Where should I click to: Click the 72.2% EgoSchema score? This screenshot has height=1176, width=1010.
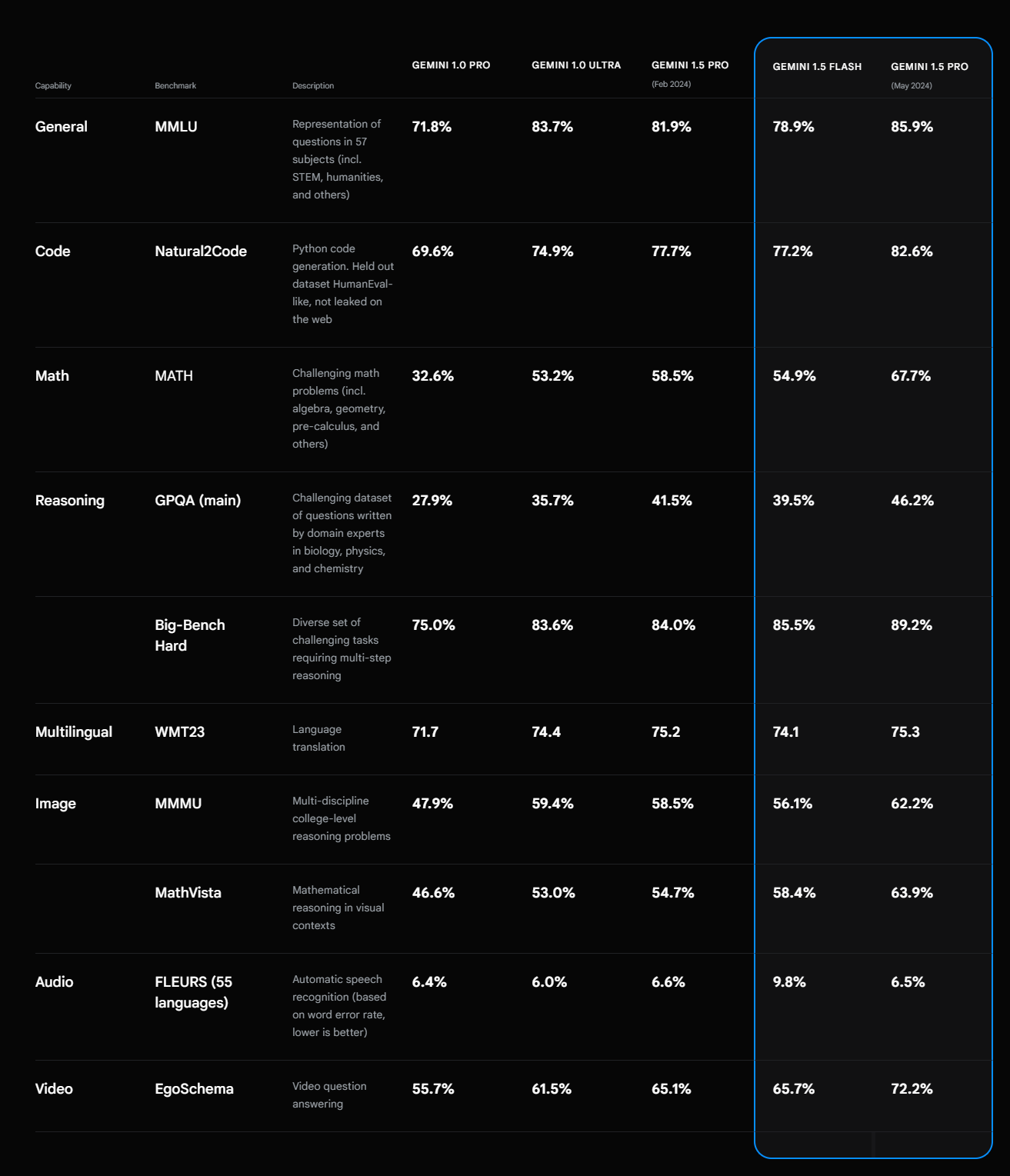pos(912,1089)
